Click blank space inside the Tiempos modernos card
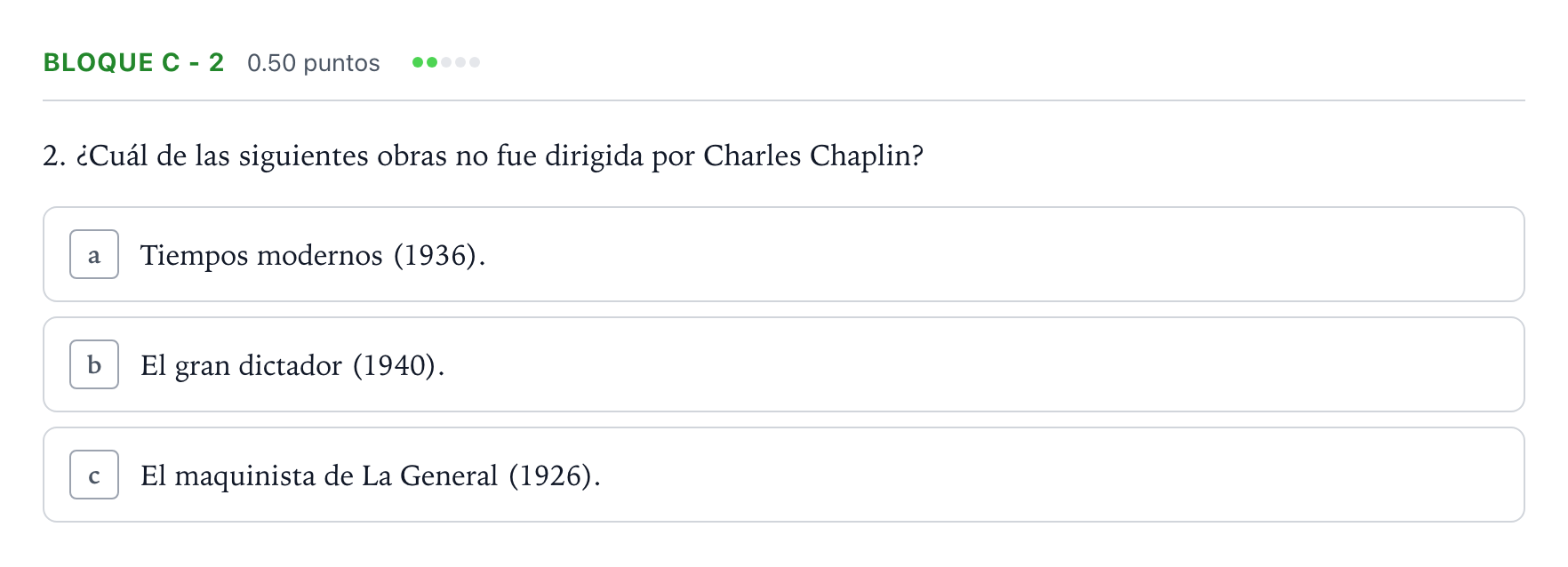 pos(978,254)
